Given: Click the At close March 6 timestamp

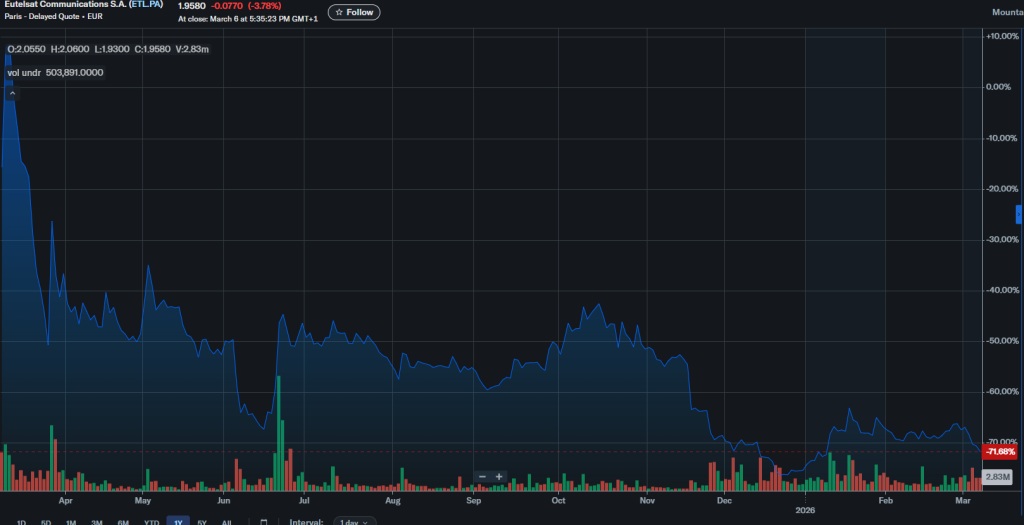Looking at the screenshot, I should 248,19.
